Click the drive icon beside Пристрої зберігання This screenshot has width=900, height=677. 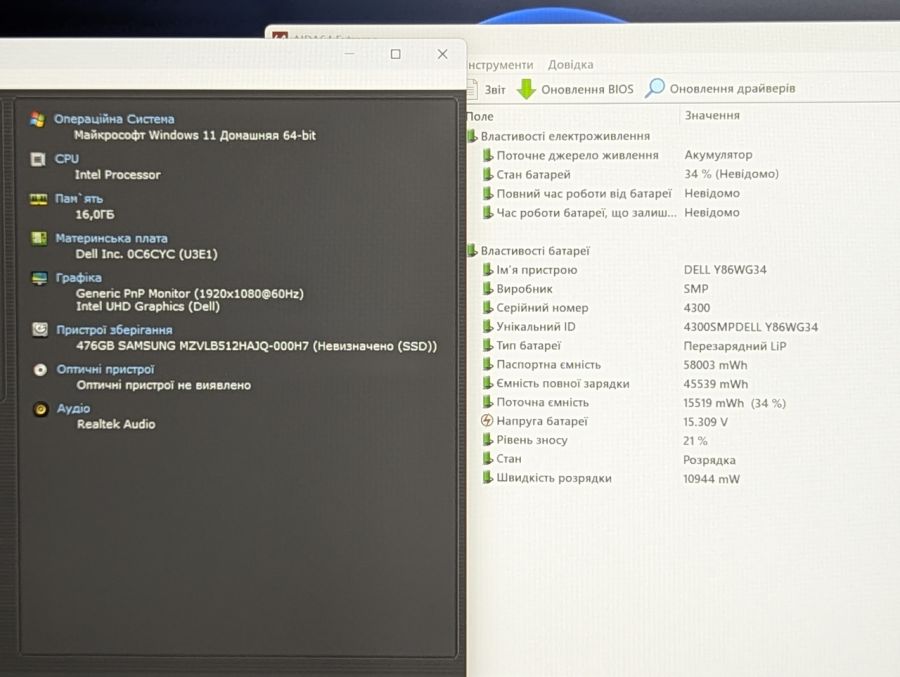[40, 330]
